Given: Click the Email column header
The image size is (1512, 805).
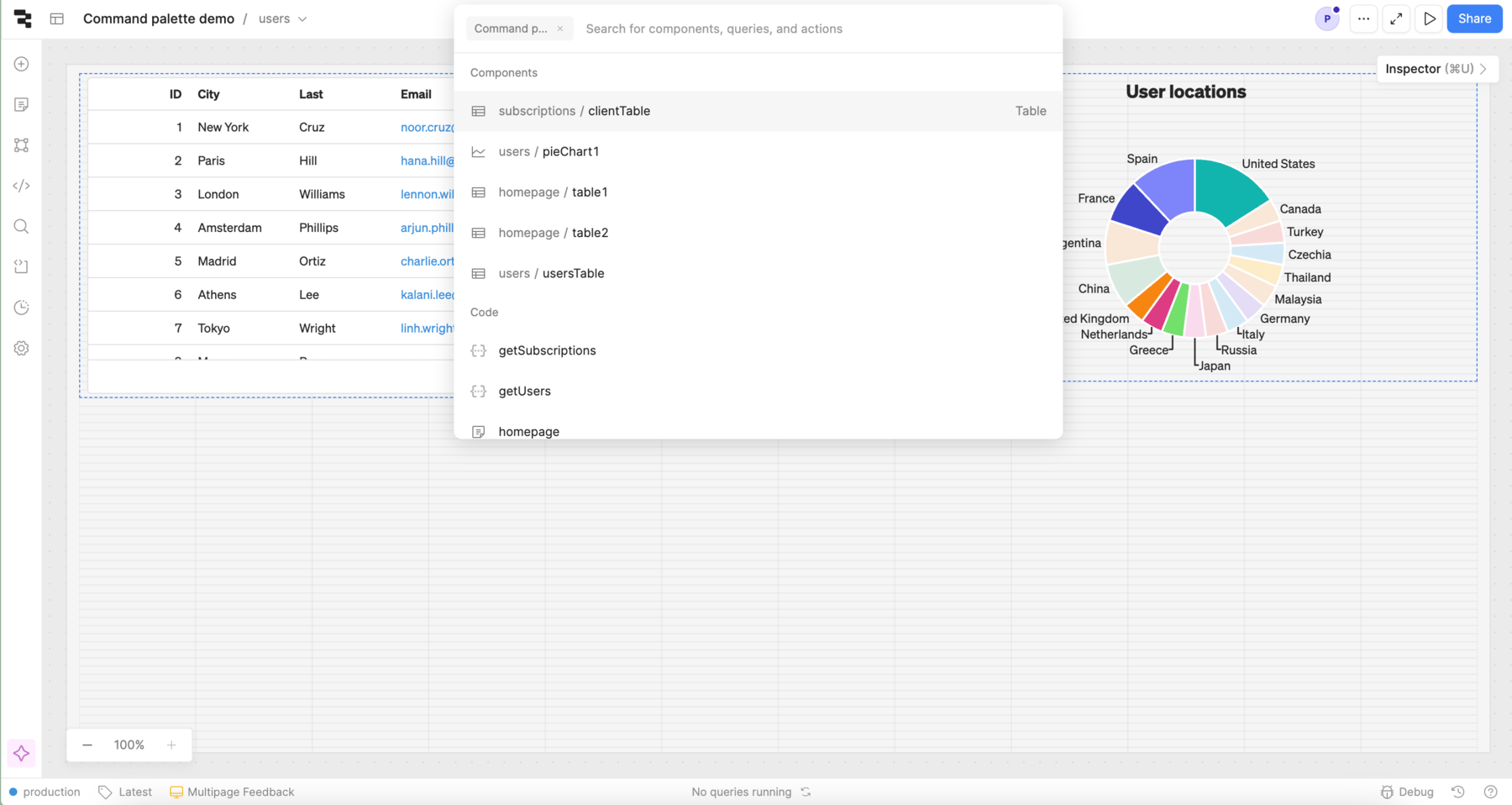Looking at the screenshot, I should coord(416,94).
